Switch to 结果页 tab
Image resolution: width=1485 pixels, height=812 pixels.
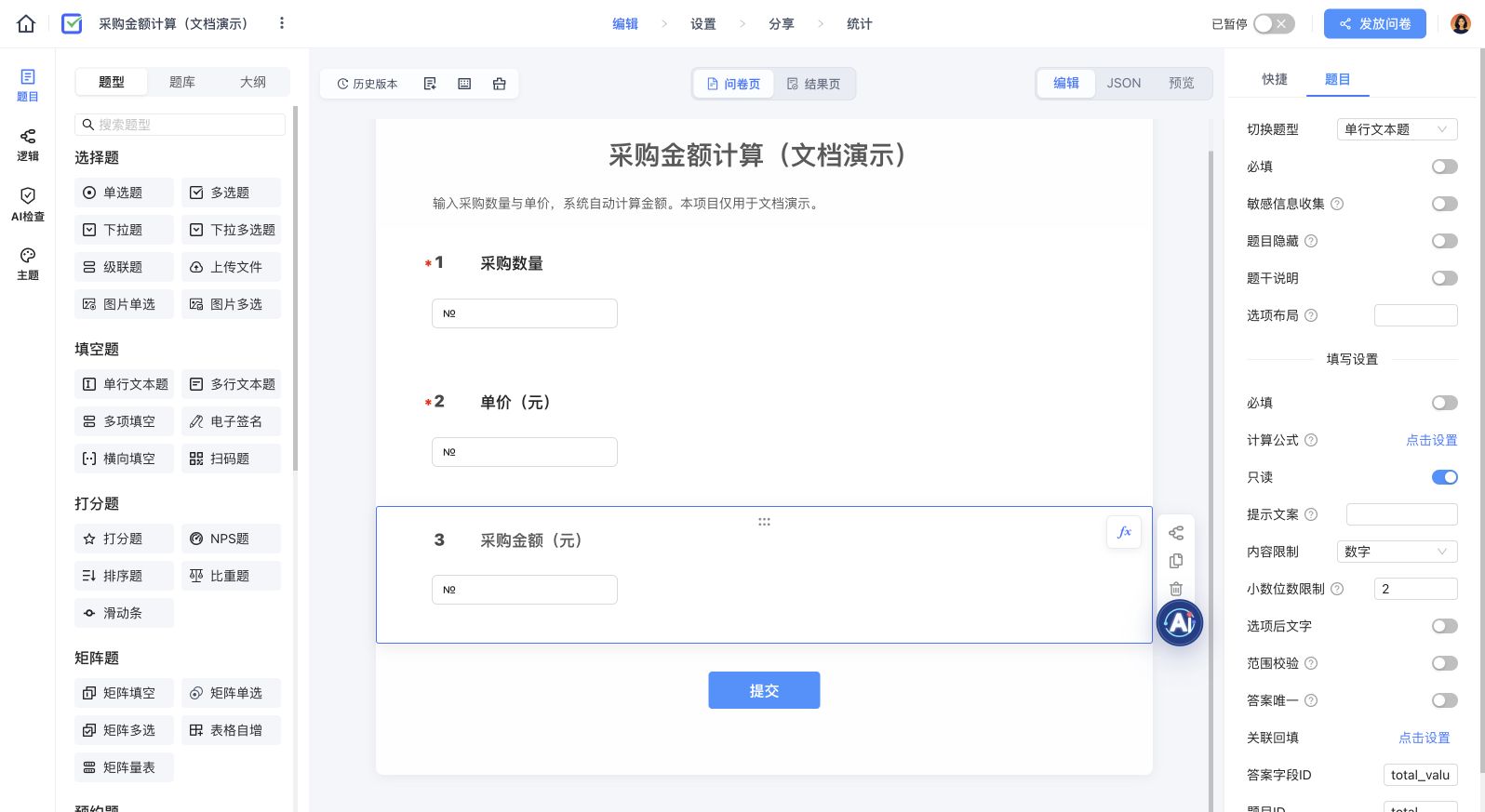814,84
